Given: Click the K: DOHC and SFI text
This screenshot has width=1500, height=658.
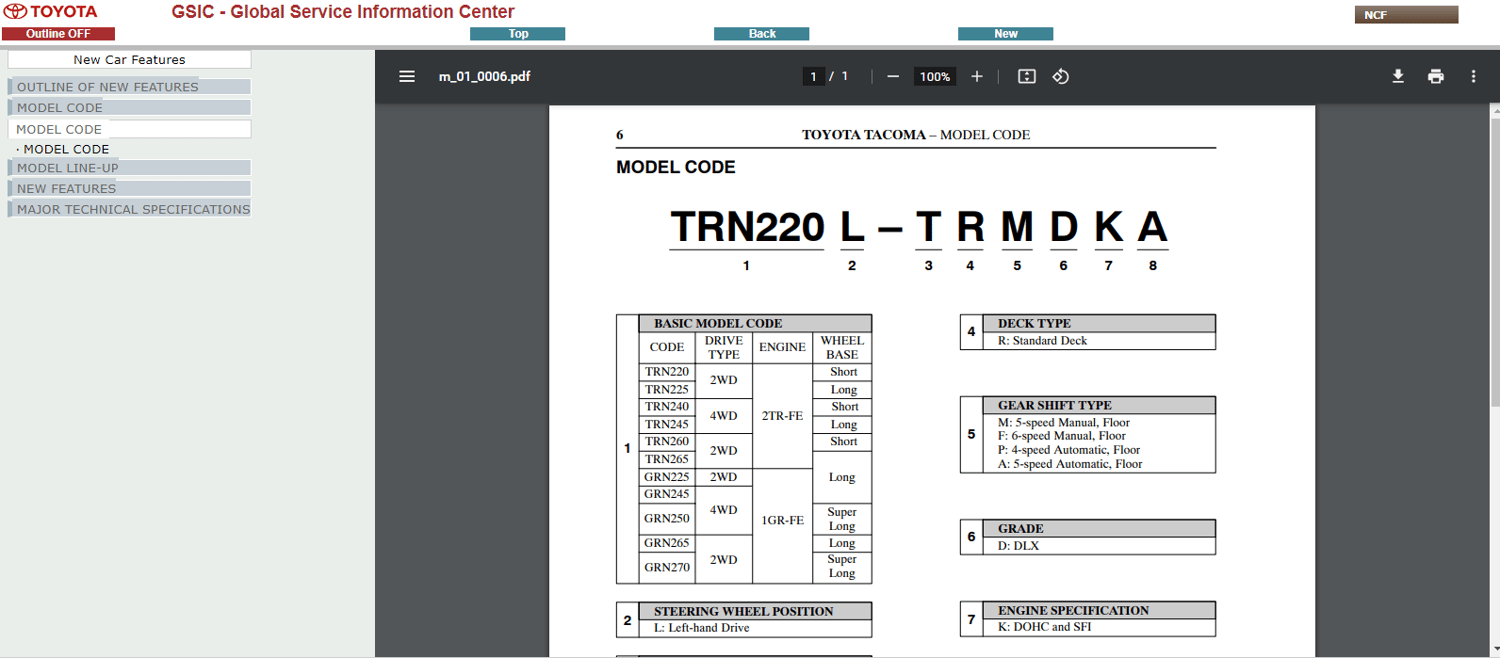Looking at the screenshot, I should click(x=1044, y=627).
